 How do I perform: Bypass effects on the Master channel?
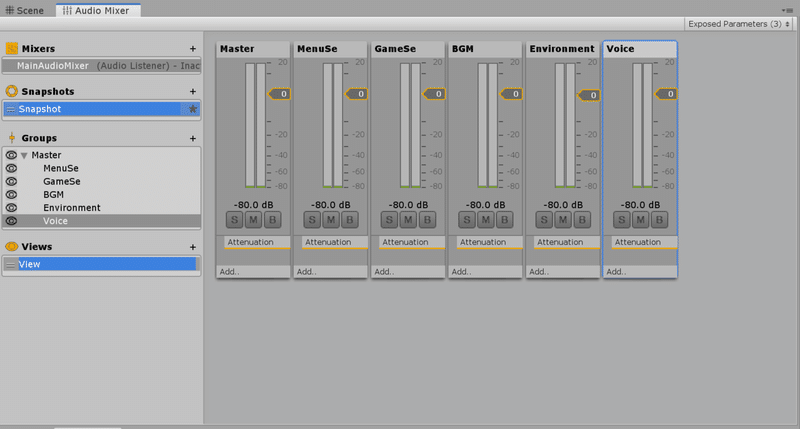tap(272, 220)
